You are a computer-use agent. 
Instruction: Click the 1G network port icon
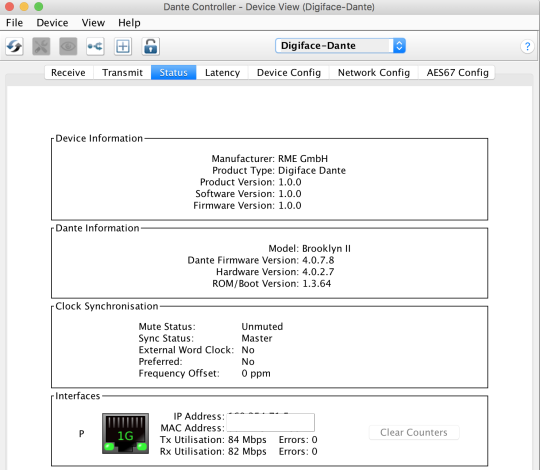[x=125, y=434]
